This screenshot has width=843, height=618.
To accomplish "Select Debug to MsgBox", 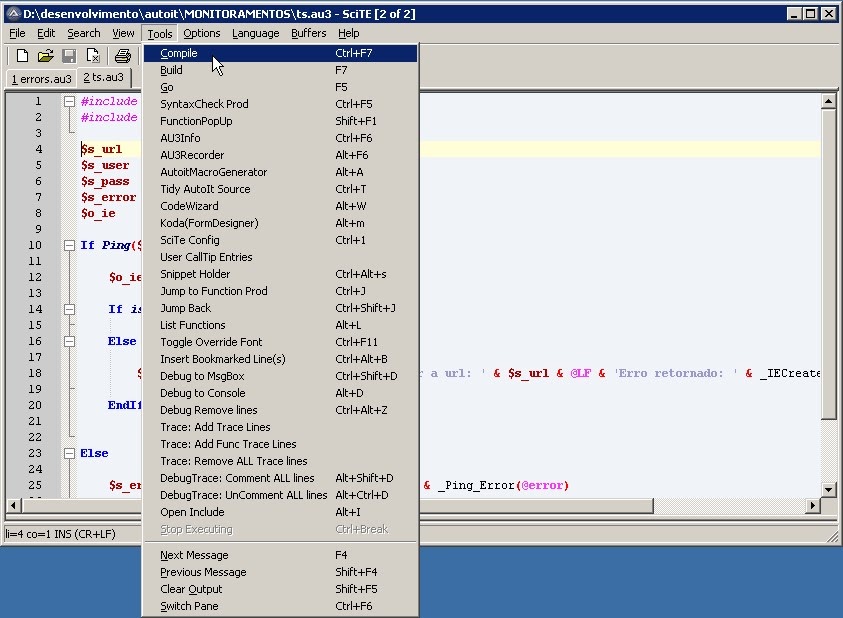I will (280, 377).
